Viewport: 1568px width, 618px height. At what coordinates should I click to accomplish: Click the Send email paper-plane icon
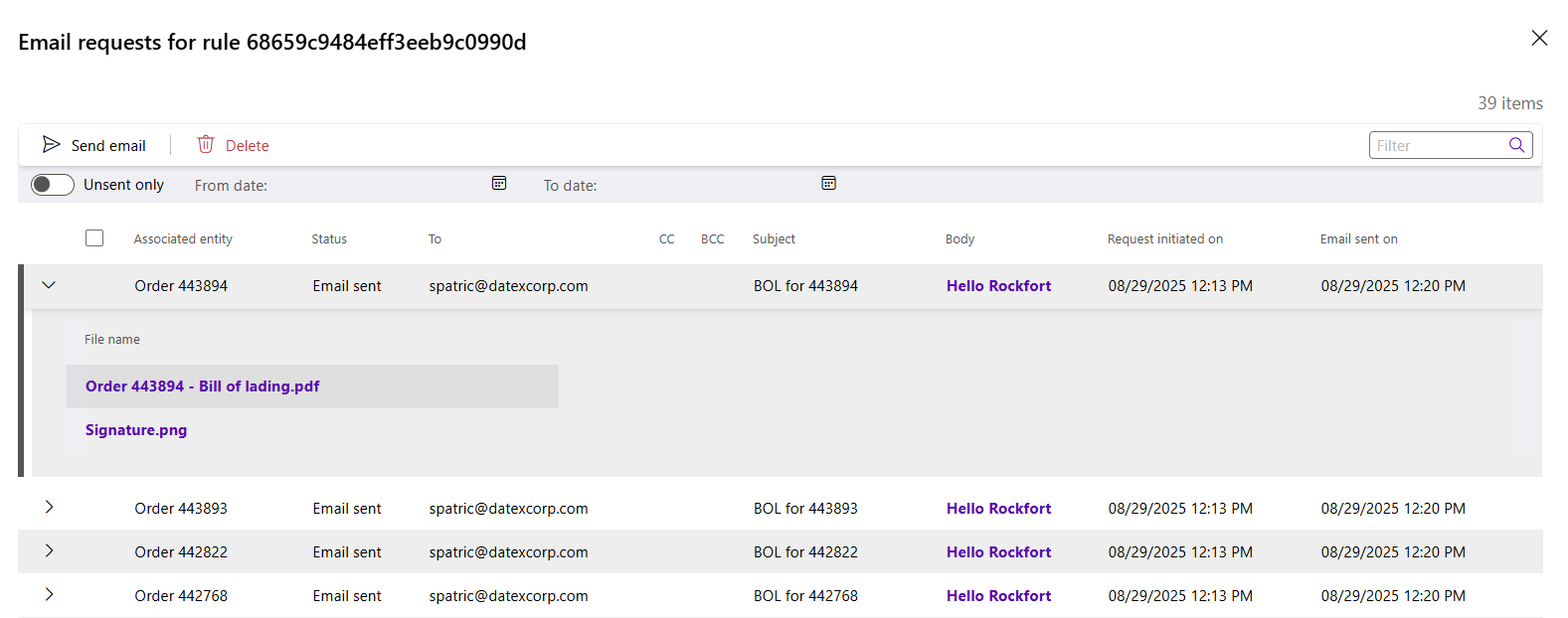pos(51,145)
